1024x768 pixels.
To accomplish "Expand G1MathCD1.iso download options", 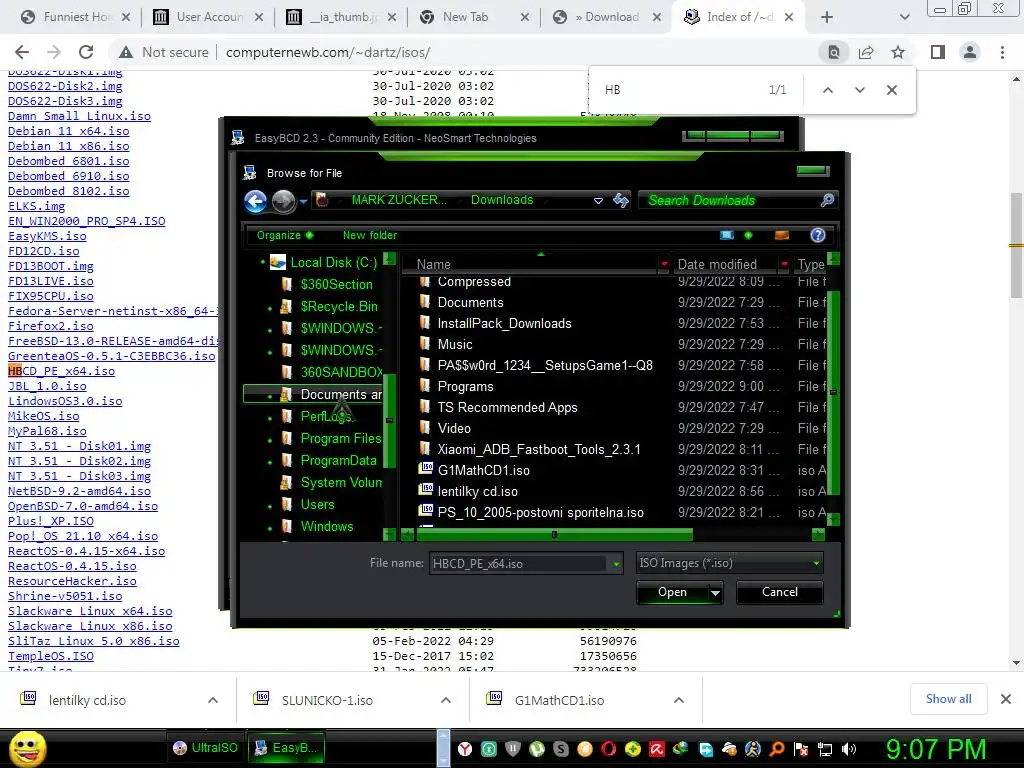I will point(679,700).
